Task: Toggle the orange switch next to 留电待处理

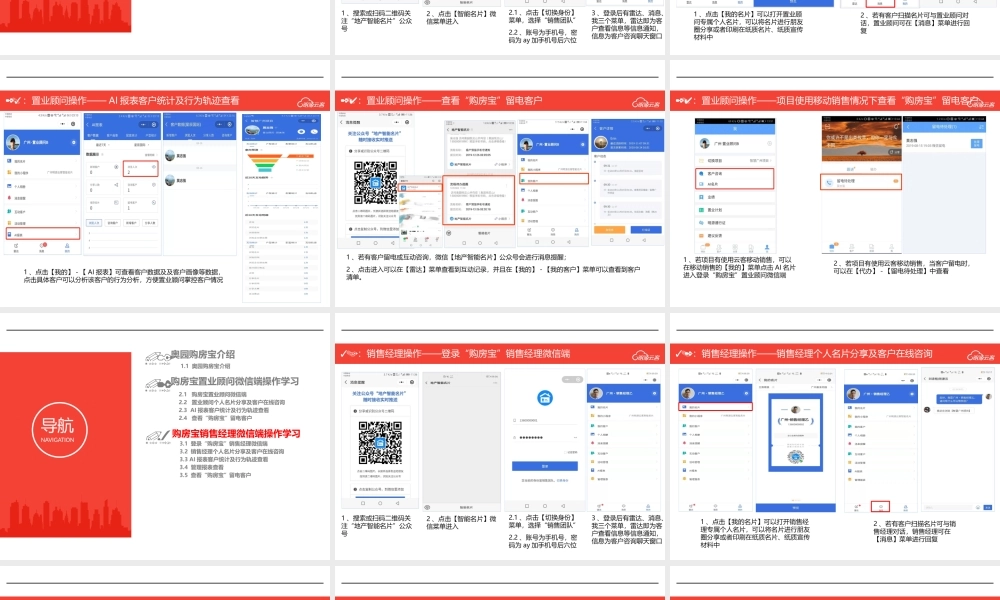Action: pos(896,181)
